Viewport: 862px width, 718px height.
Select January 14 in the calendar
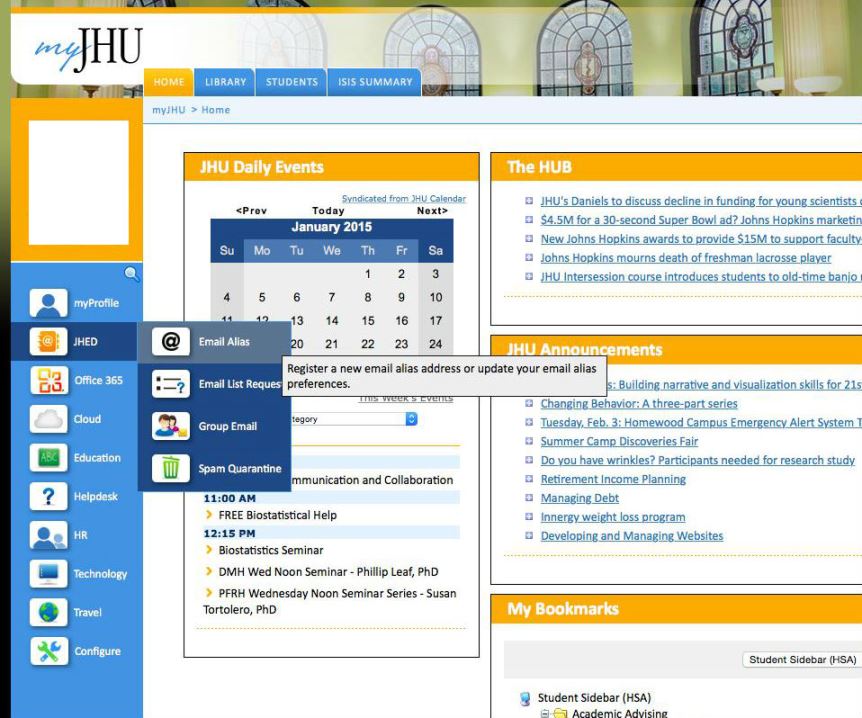click(x=331, y=321)
